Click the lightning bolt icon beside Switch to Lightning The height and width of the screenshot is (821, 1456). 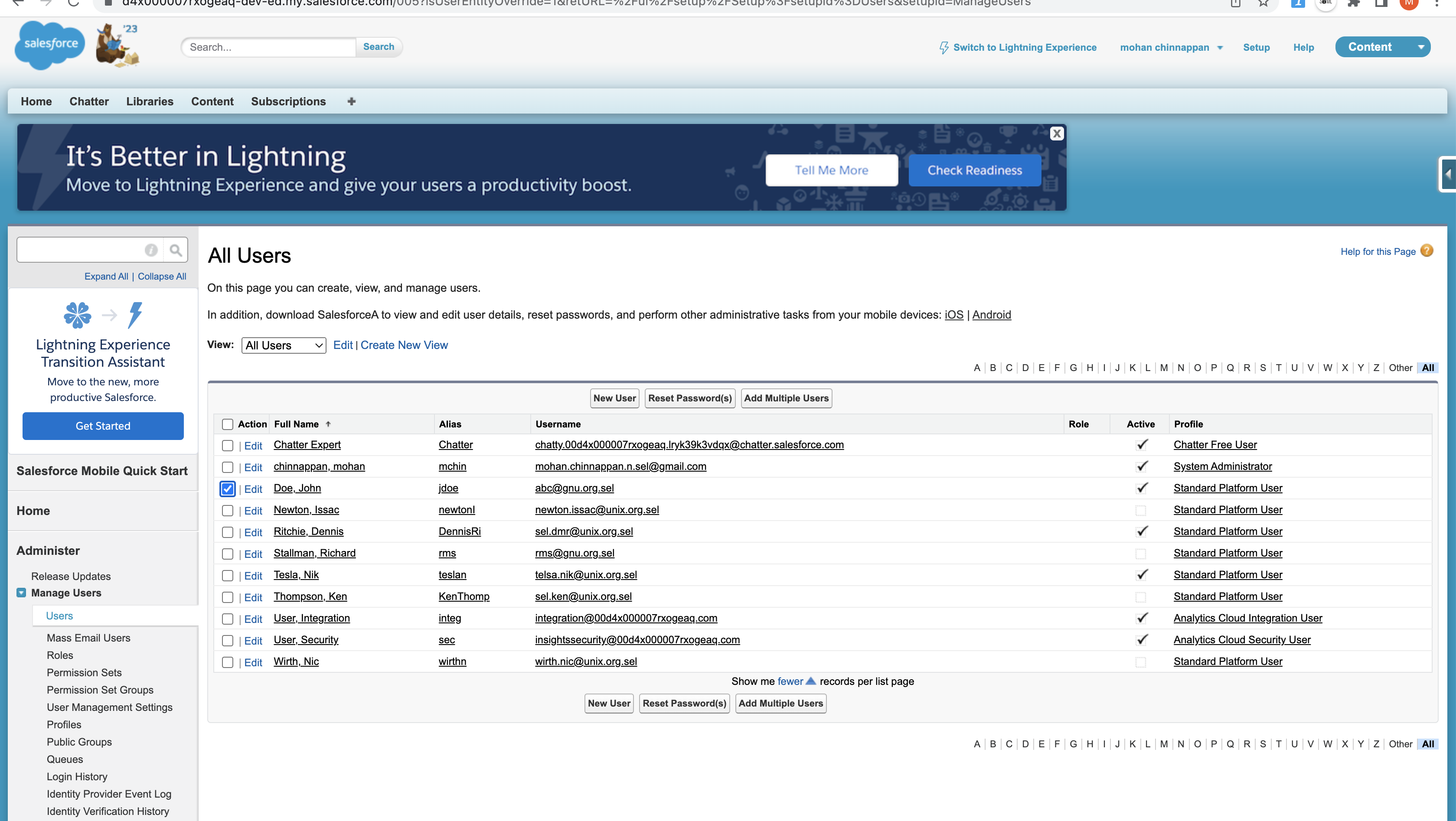[943, 47]
